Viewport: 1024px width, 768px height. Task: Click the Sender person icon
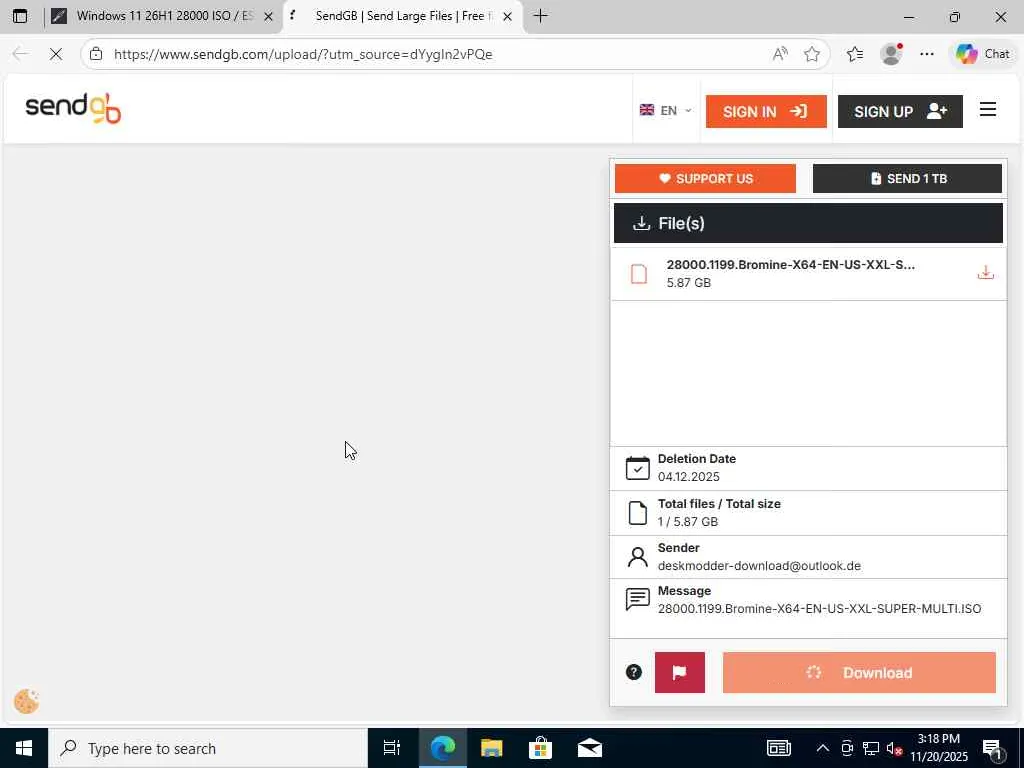click(x=637, y=557)
